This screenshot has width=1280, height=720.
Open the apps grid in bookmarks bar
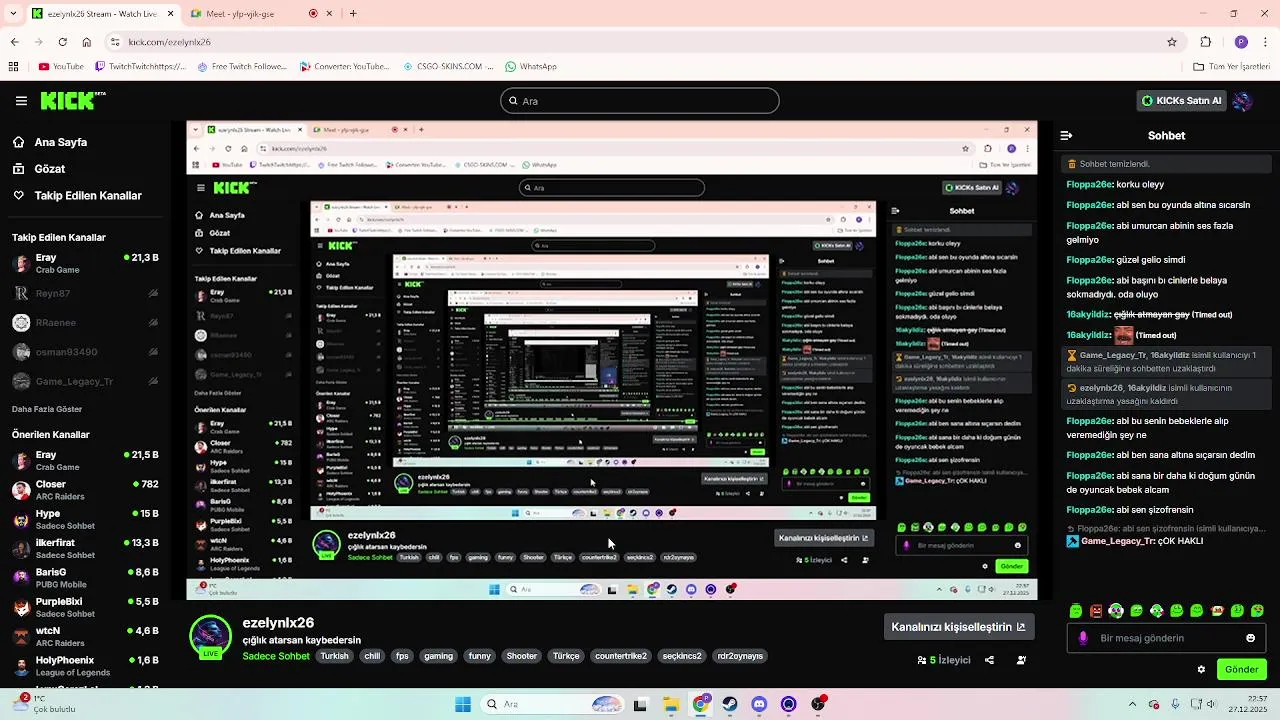click(13, 67)
